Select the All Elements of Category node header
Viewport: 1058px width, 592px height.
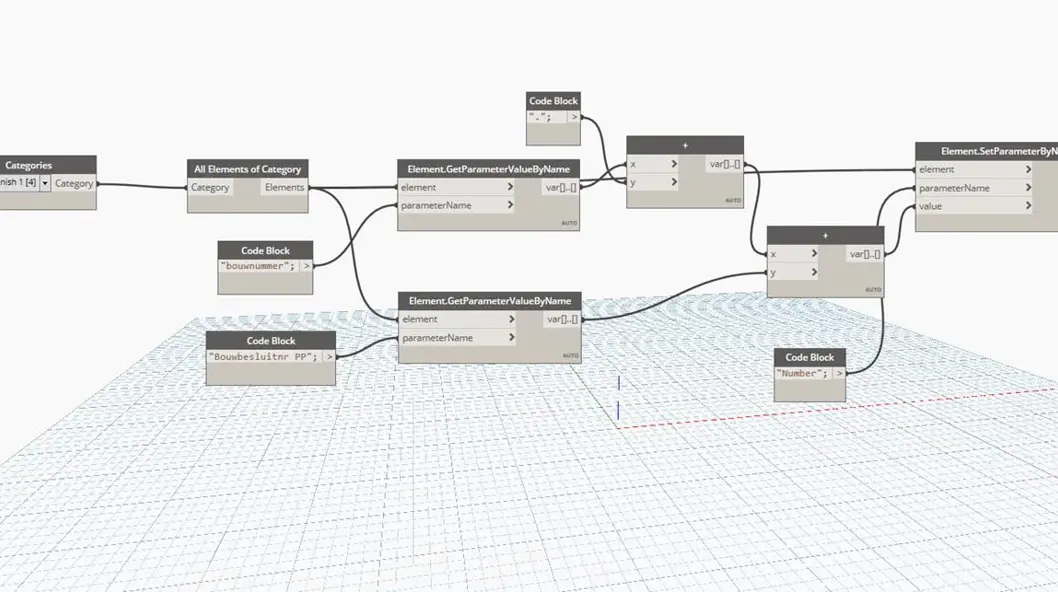[248, 169]
